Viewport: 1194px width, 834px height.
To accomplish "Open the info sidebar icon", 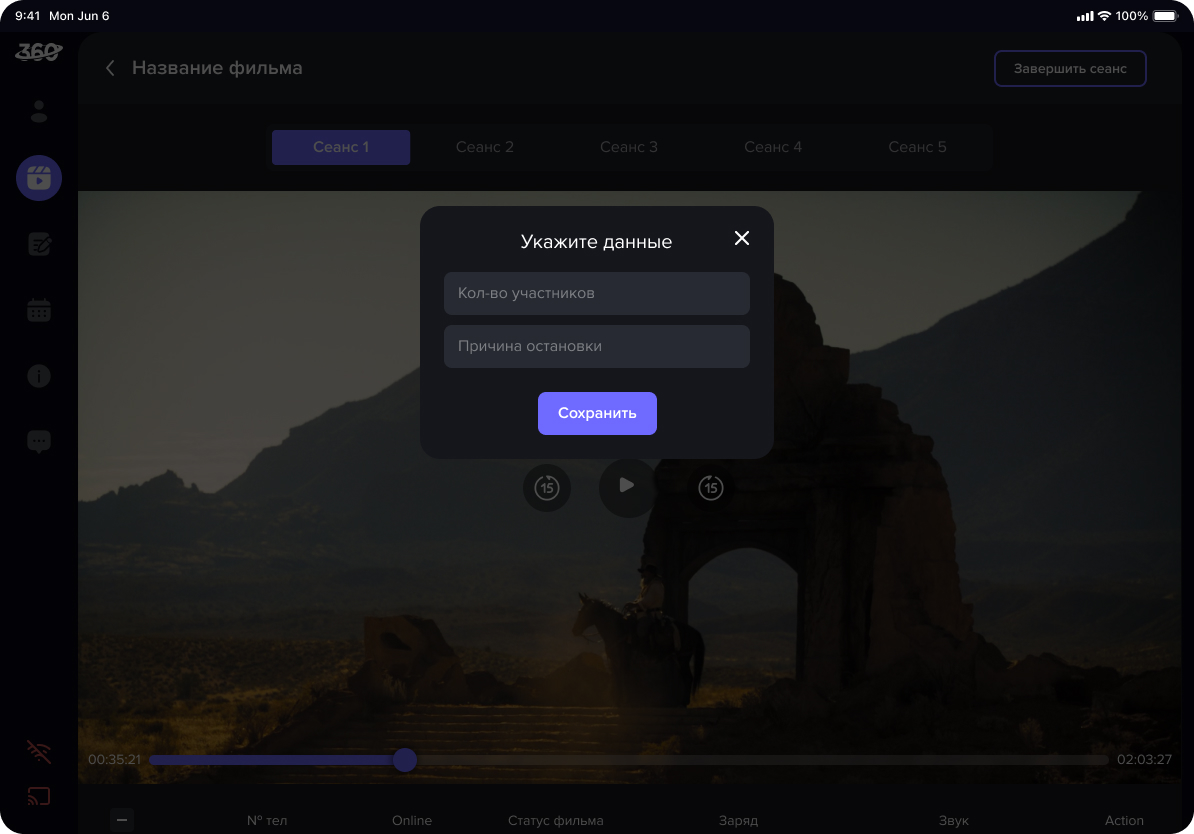I will 39,376.
